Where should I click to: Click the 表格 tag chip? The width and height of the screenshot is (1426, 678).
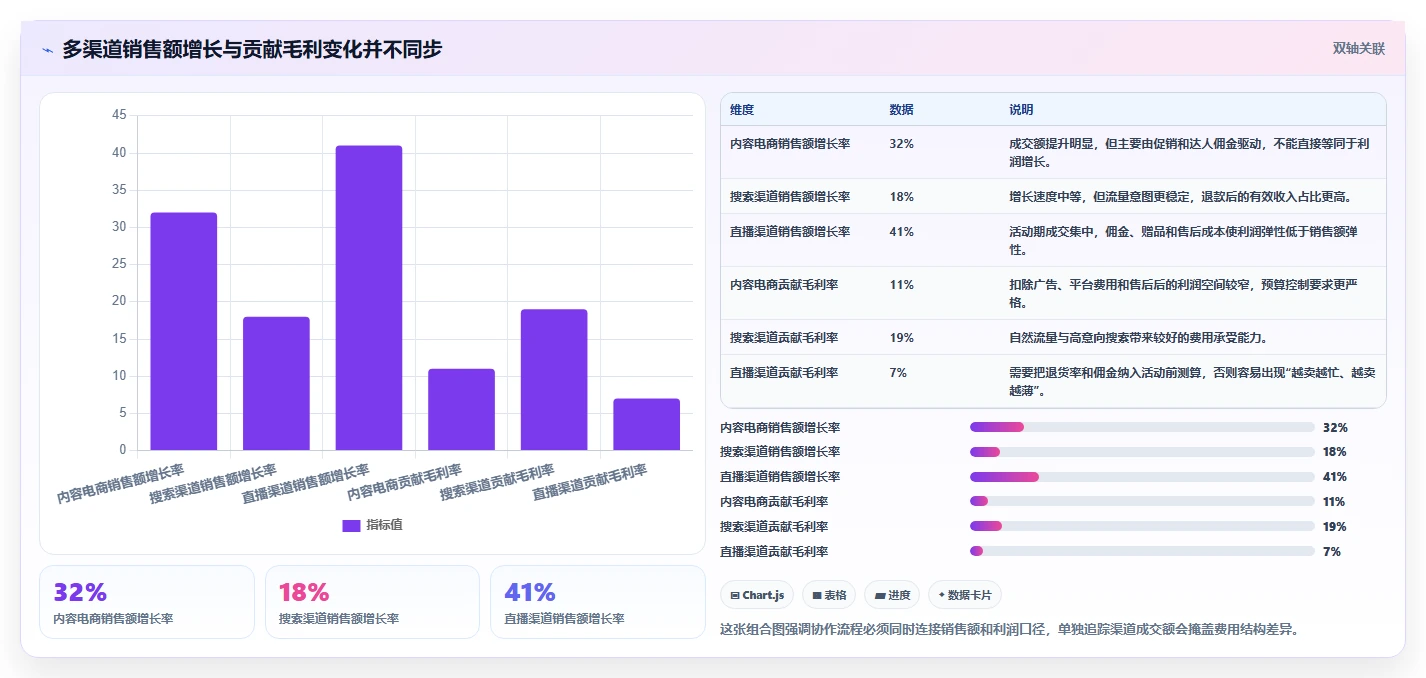(829, 595)
